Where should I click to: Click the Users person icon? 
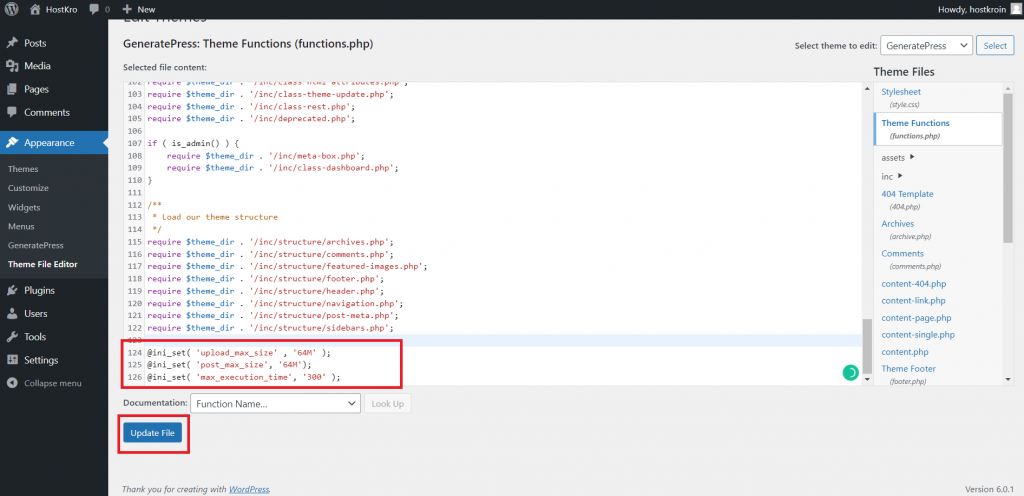(x=12, y=314)
